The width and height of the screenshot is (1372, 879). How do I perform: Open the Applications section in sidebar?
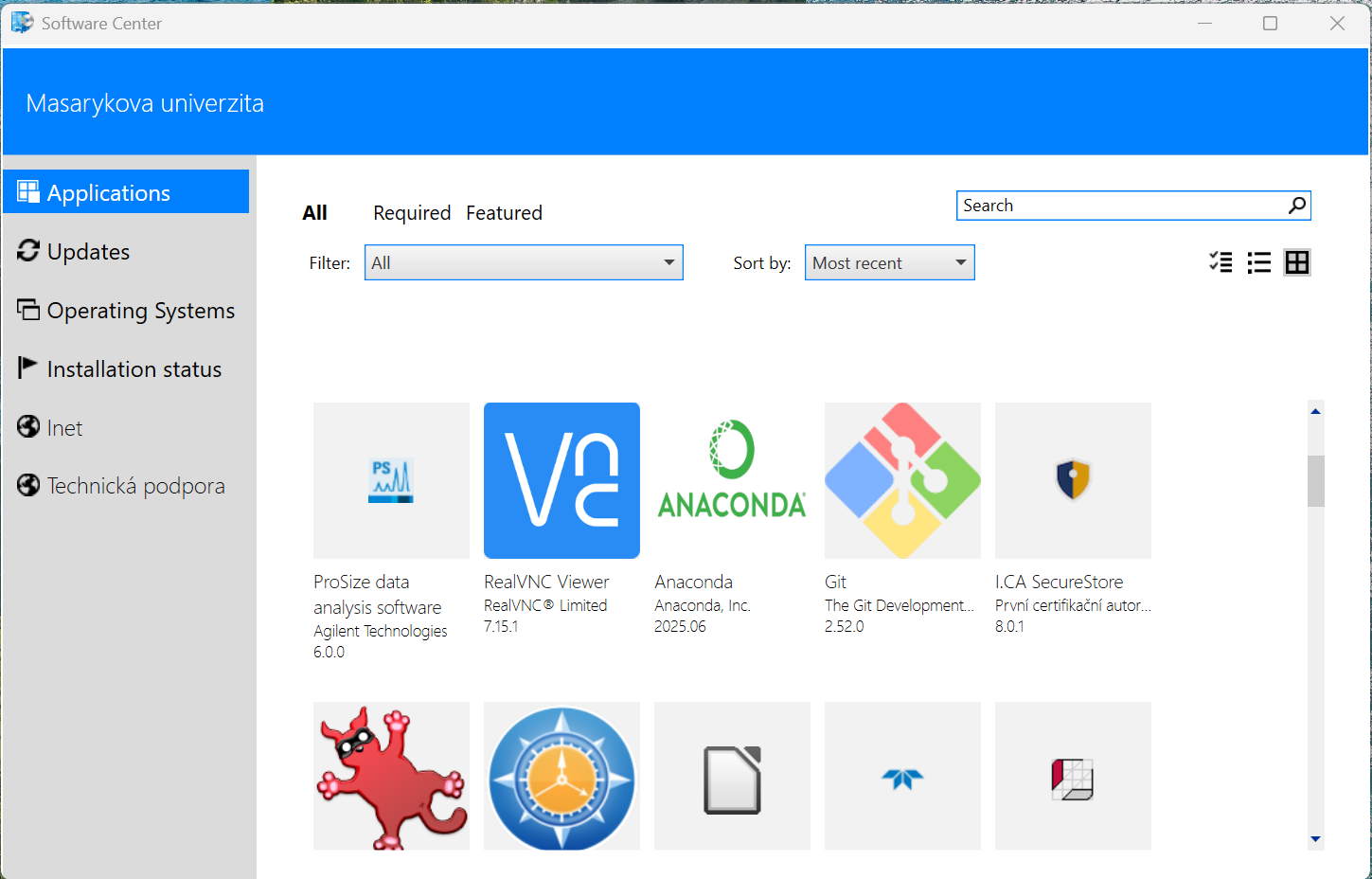click(x=126, y=192)
